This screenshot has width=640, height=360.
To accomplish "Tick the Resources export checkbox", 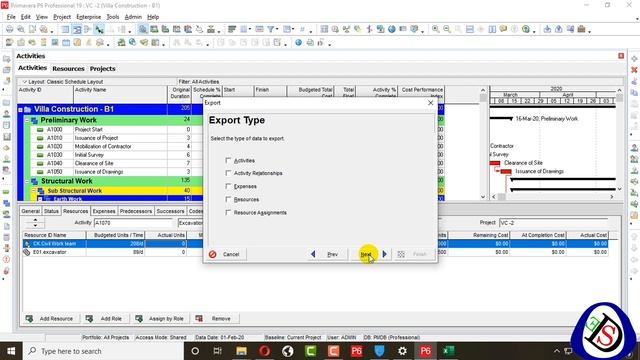I will click(x=228, y=199).
